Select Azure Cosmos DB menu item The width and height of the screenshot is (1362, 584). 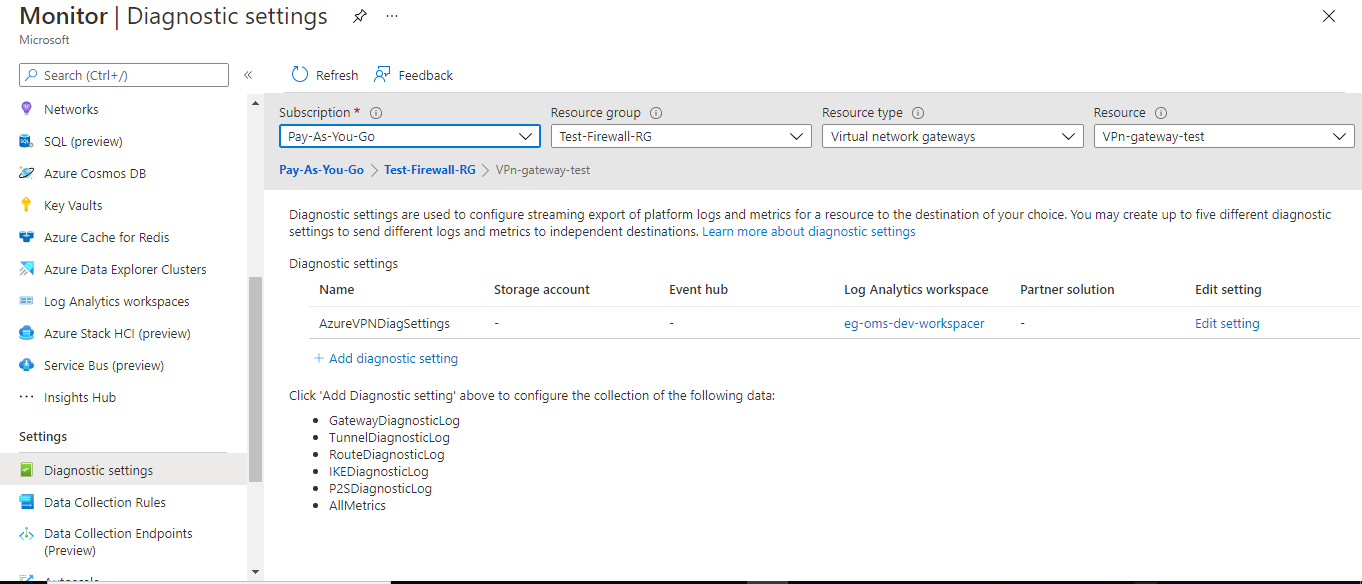[95, 173]
